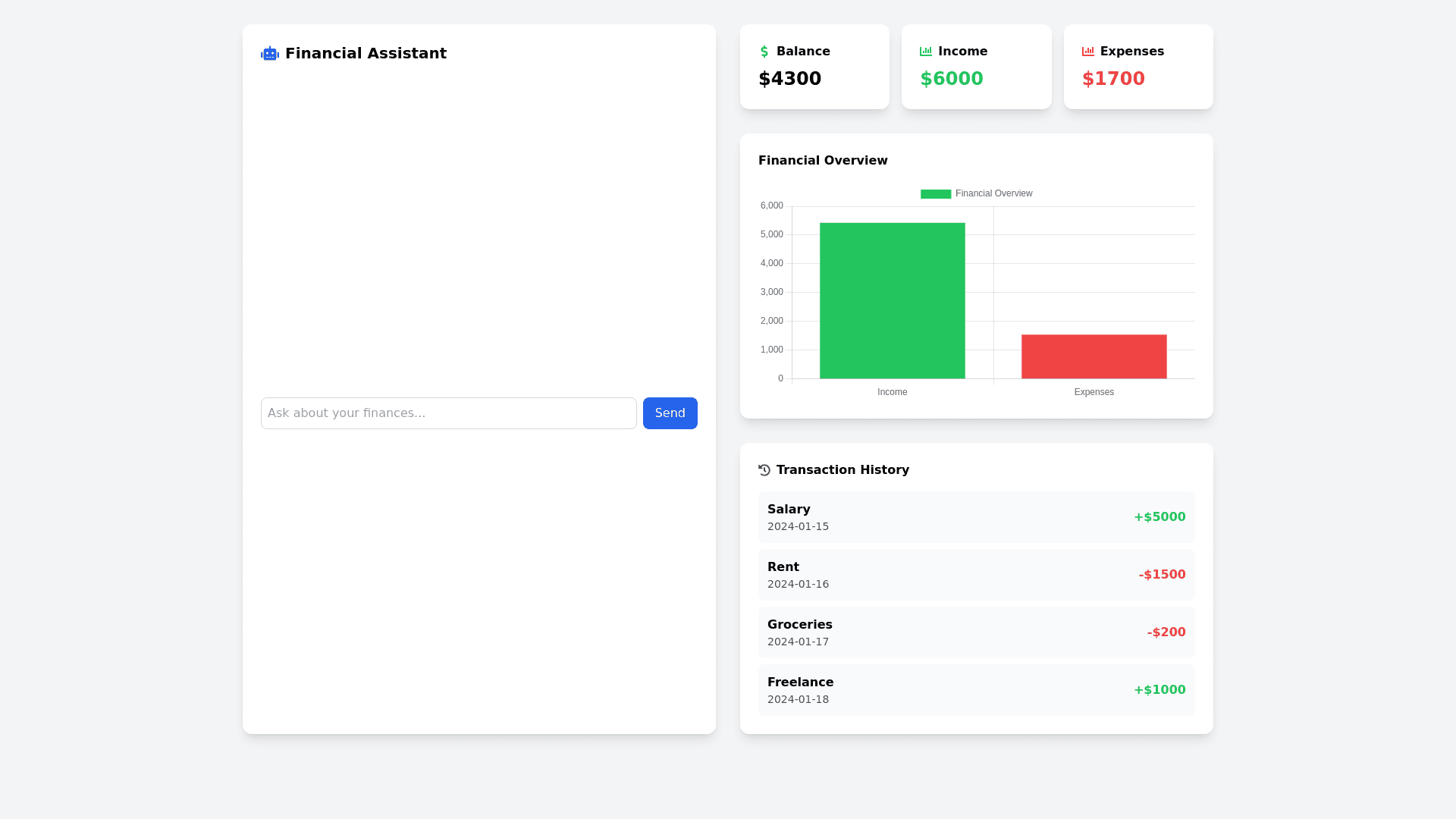This screenshot has width=1456, height=819.
Task: Focus the Ask about your finances field
Action: click(449, 413)
